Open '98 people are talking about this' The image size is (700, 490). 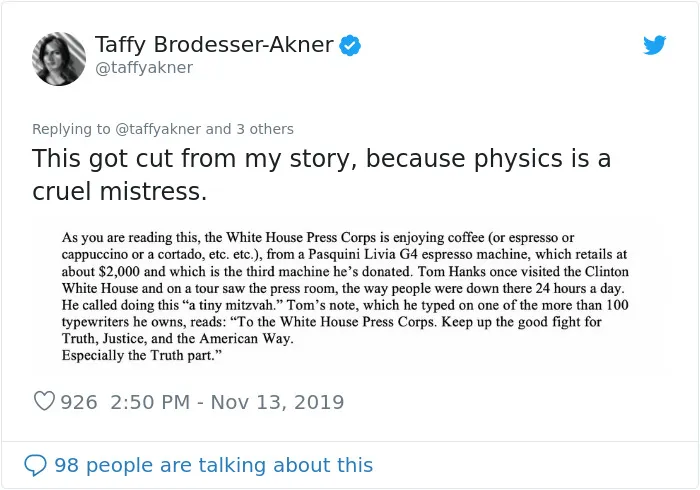(213, 465)
